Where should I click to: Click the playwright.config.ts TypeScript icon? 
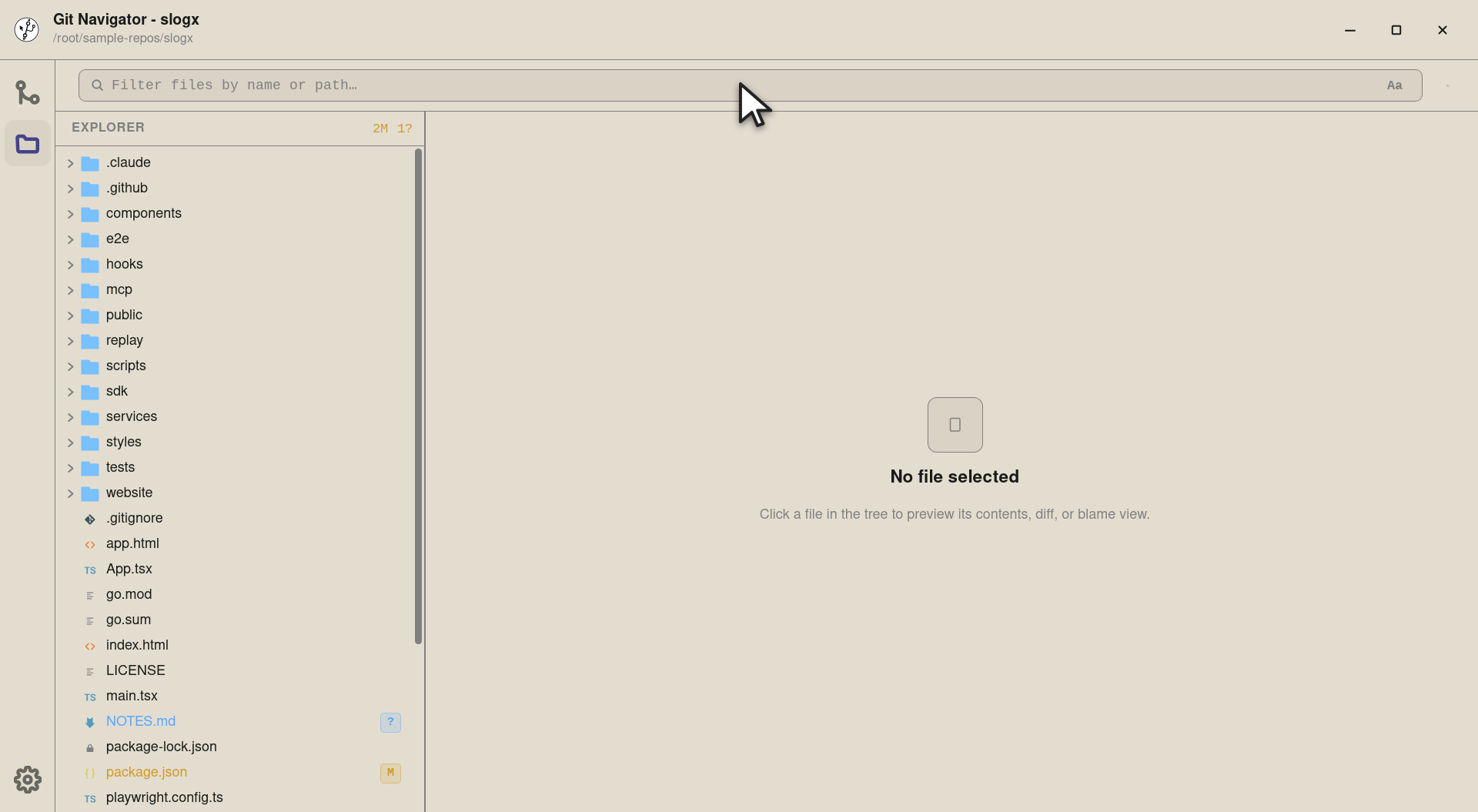90,798
